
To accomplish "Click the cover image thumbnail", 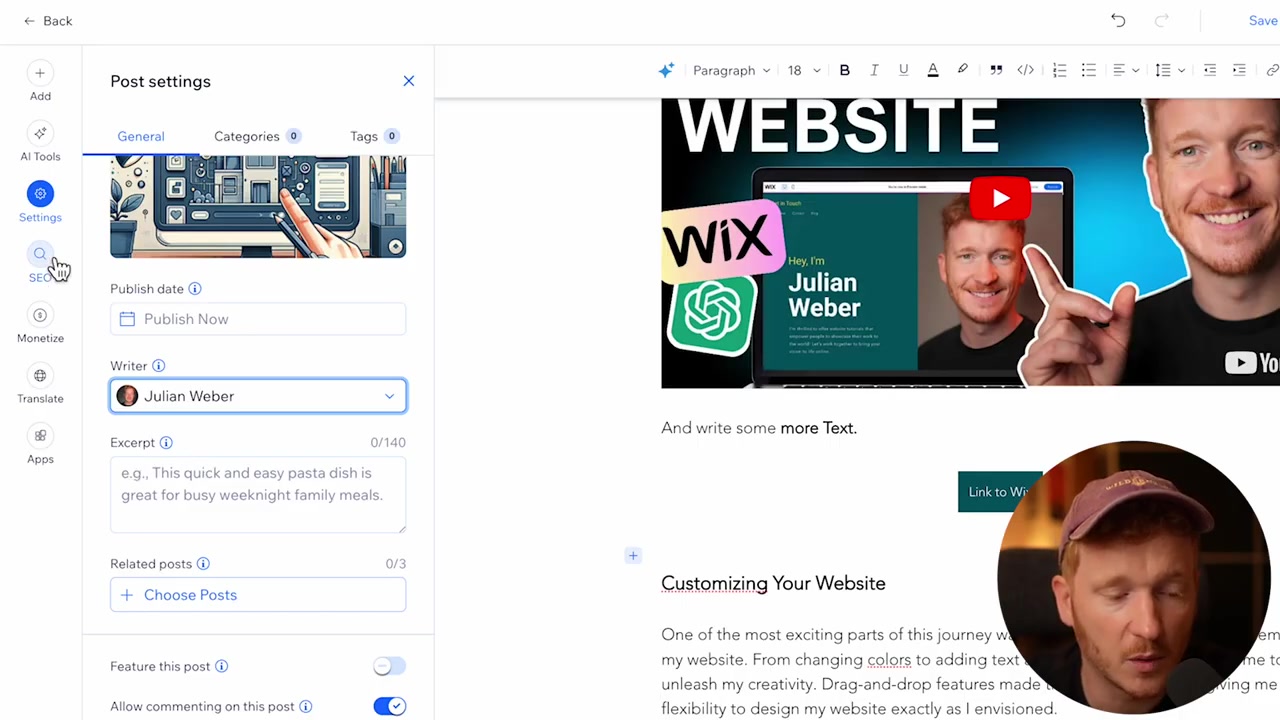I will click(258, 207).
